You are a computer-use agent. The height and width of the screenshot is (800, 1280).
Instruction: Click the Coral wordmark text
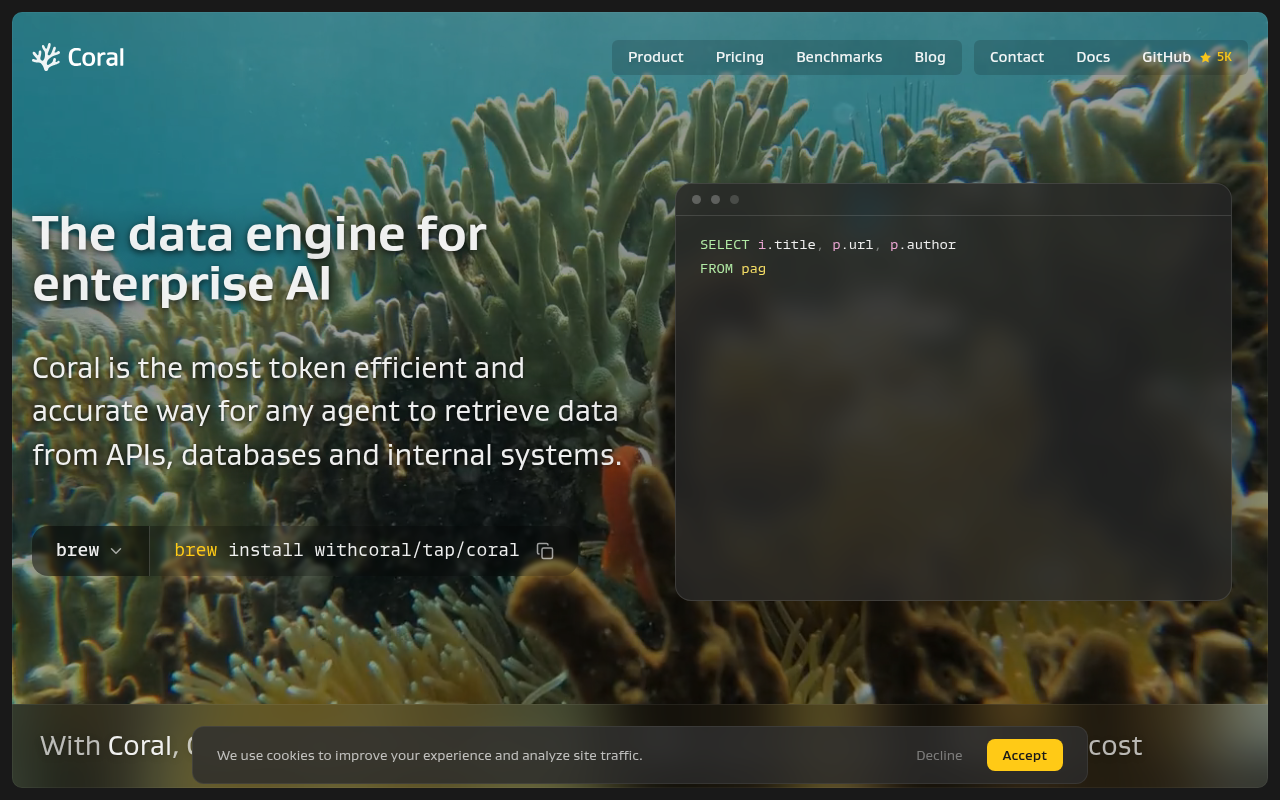[96, 57]
